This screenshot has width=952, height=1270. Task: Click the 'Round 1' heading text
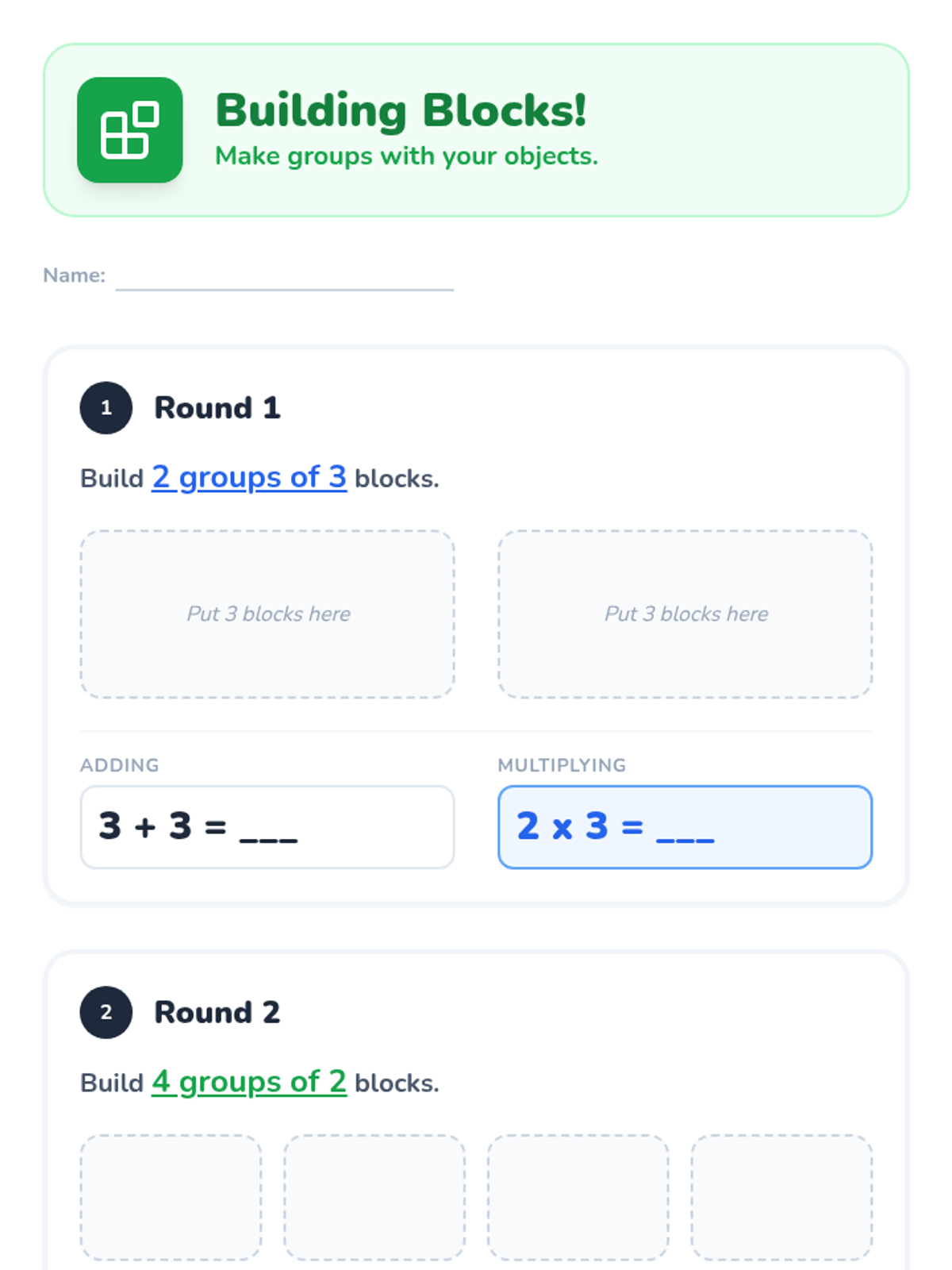217,408
